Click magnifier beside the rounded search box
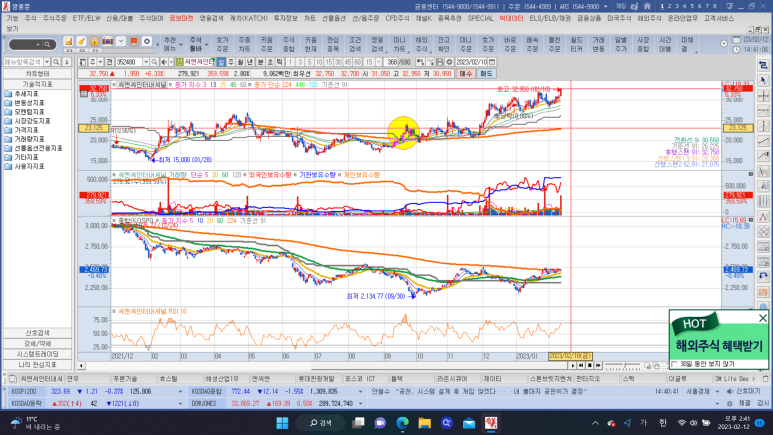The width and height of the screenshot is (773, 435). (47, 44)
